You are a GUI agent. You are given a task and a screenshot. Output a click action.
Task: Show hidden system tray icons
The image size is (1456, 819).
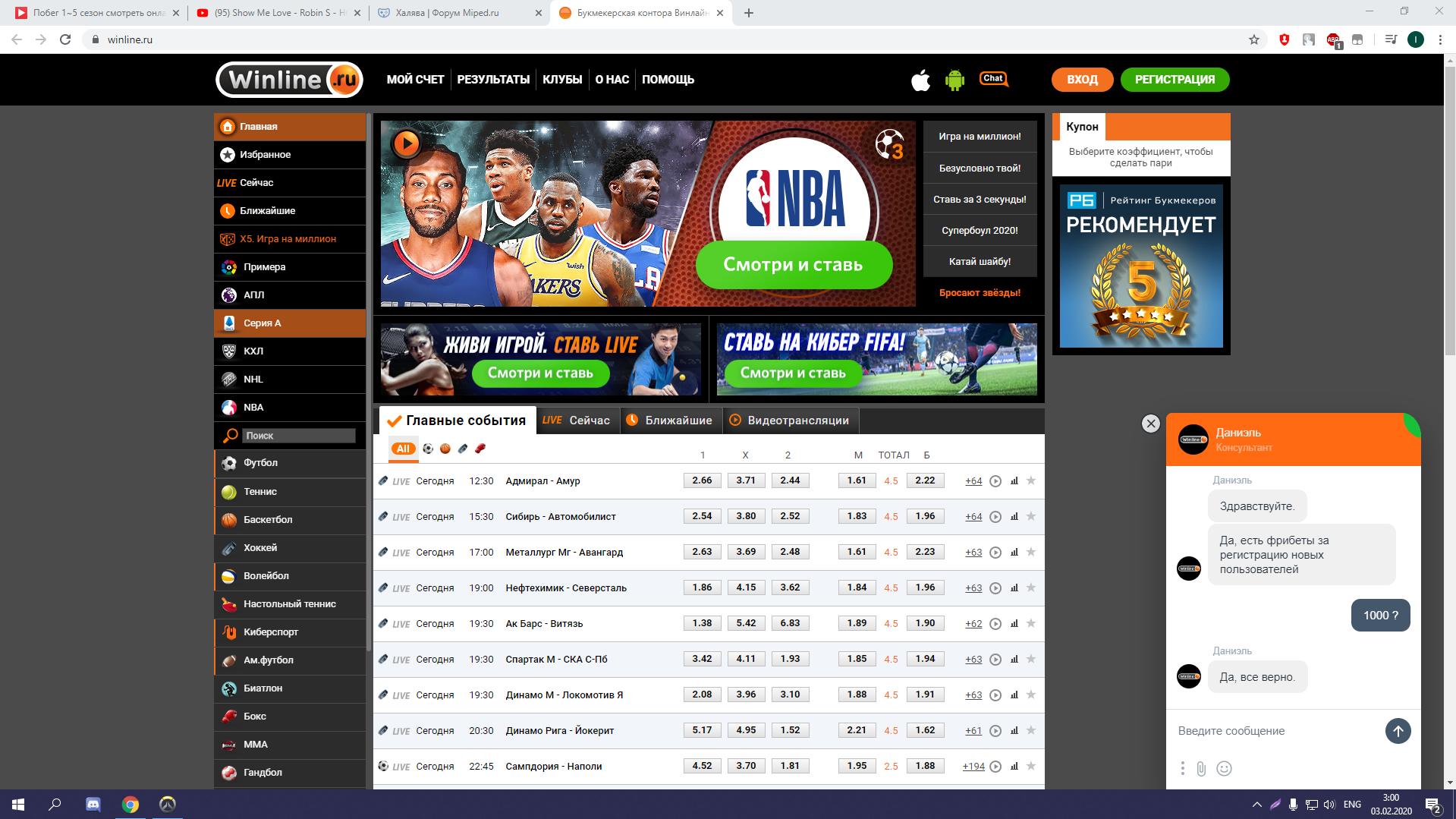coord(1256,805)
